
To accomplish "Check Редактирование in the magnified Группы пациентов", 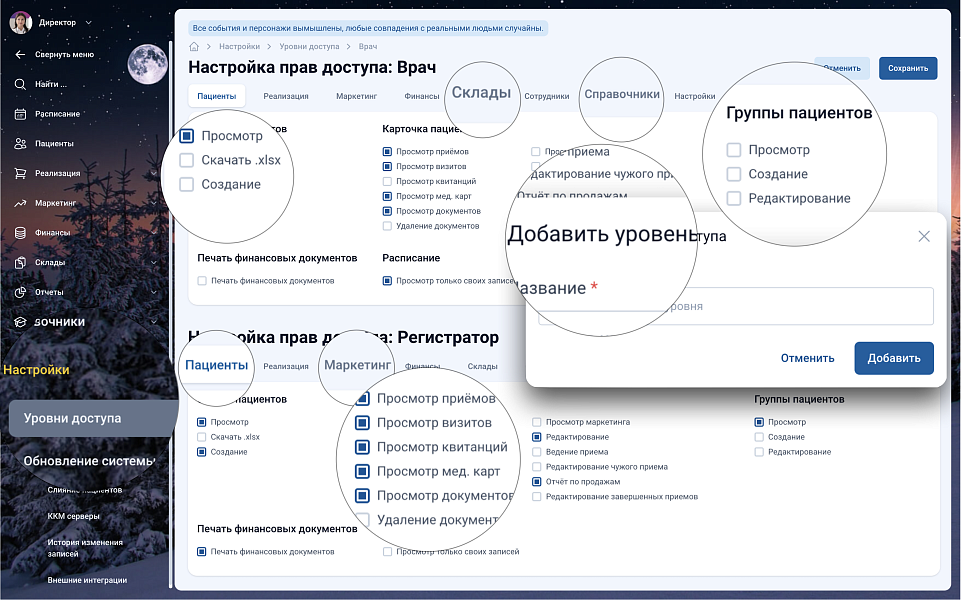I will (734, 198).
